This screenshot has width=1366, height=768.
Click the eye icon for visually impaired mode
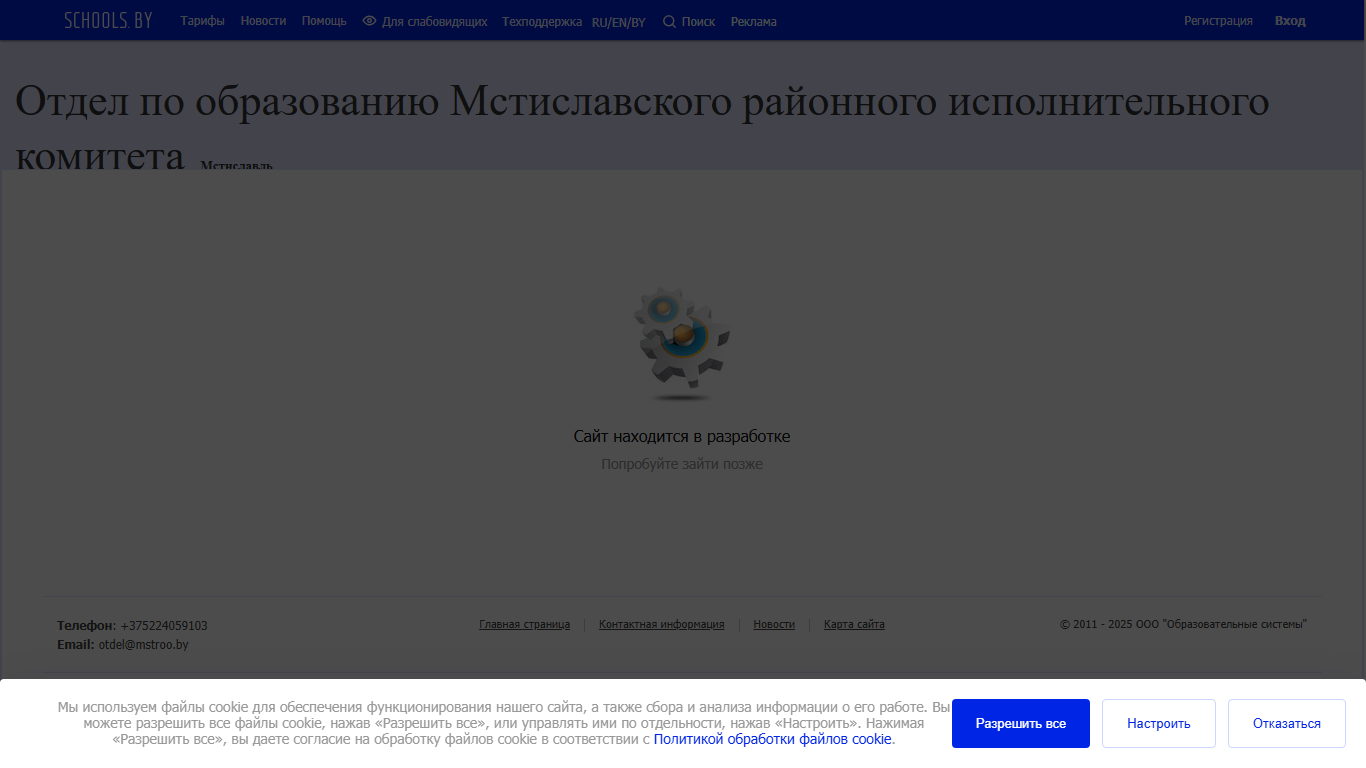click(x=369, y=21)
